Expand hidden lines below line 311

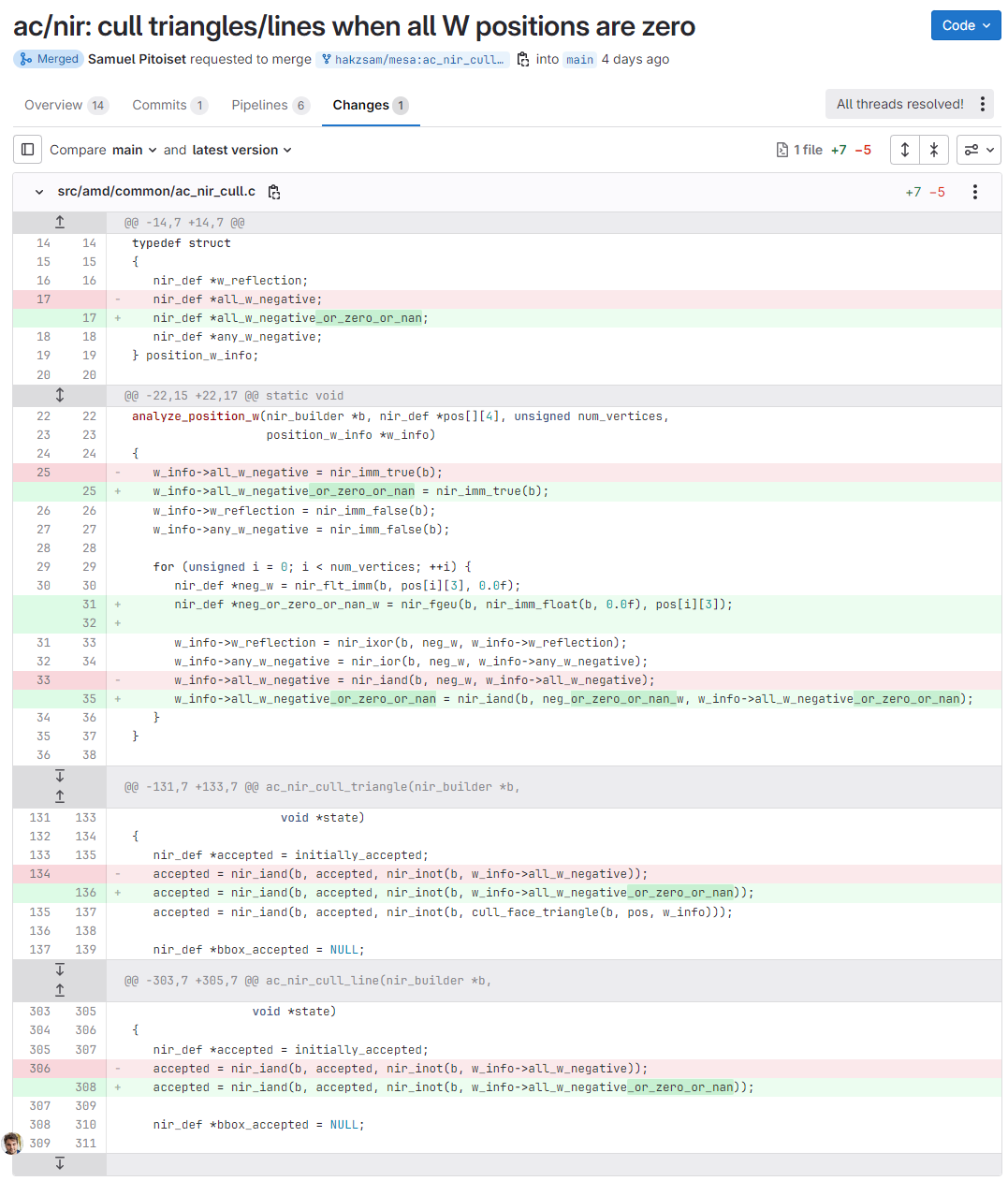[x=59, y=1163]
